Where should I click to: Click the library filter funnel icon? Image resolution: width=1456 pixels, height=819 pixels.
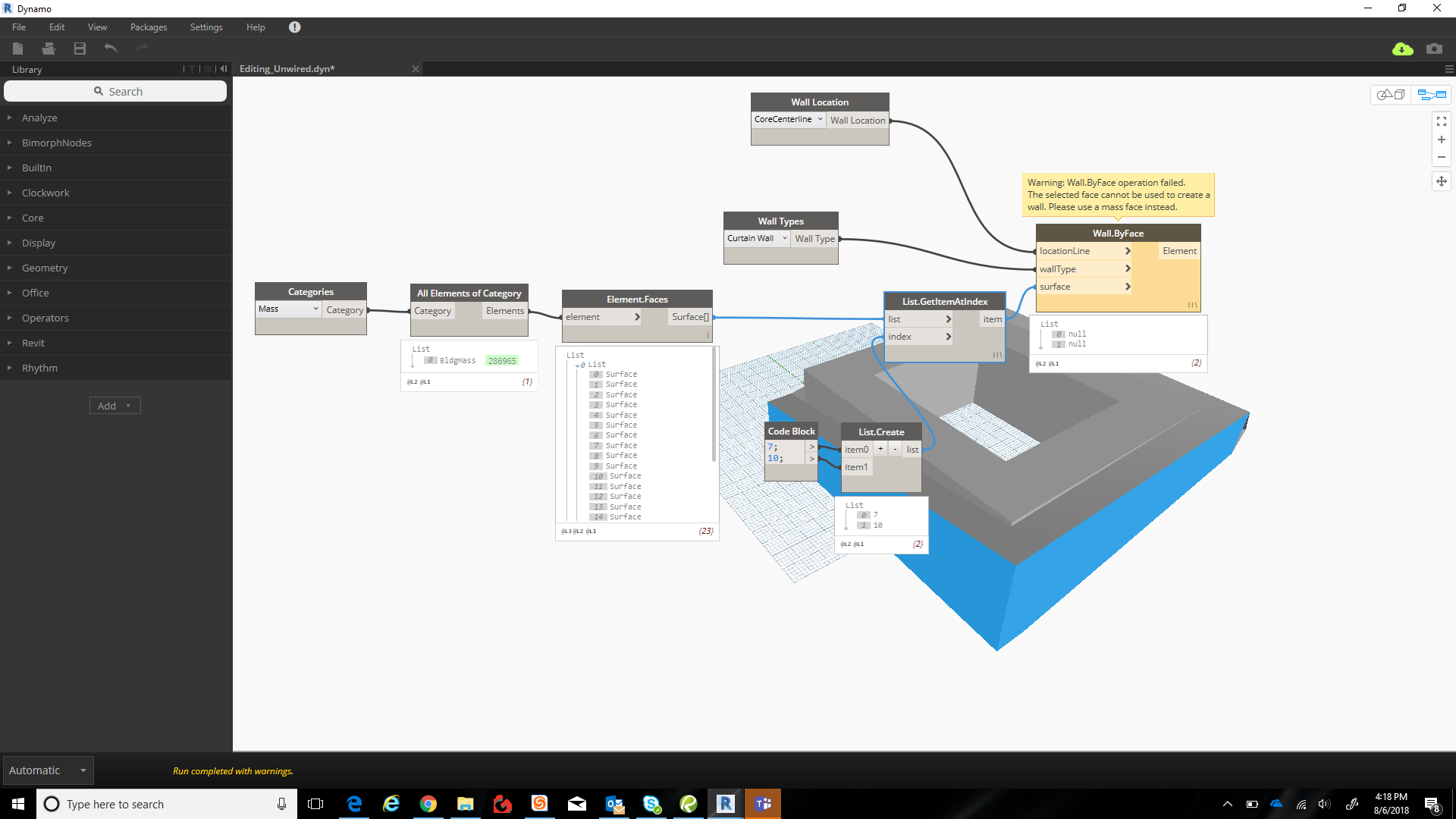pyautogui.click(x=193, y=69)
